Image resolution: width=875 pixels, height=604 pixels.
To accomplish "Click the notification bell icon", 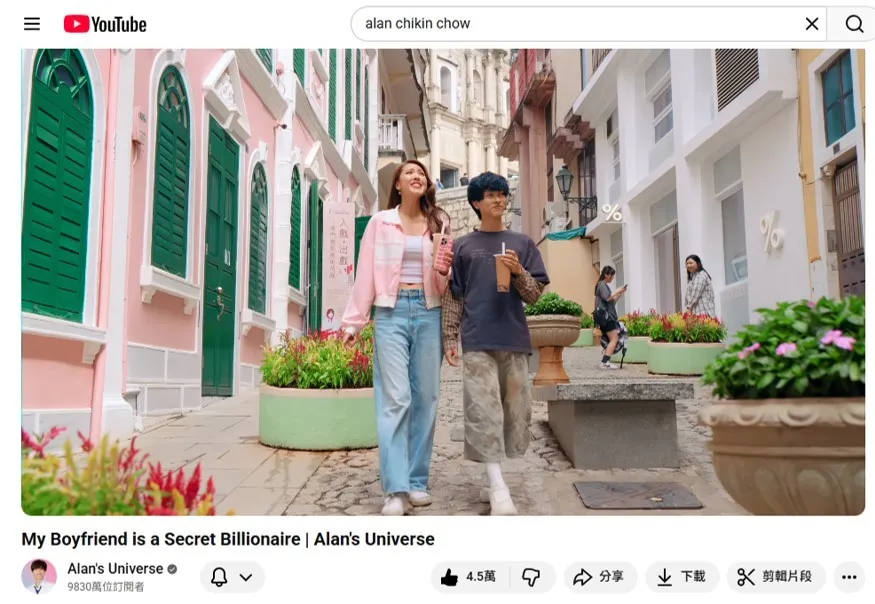I will 219,577.
